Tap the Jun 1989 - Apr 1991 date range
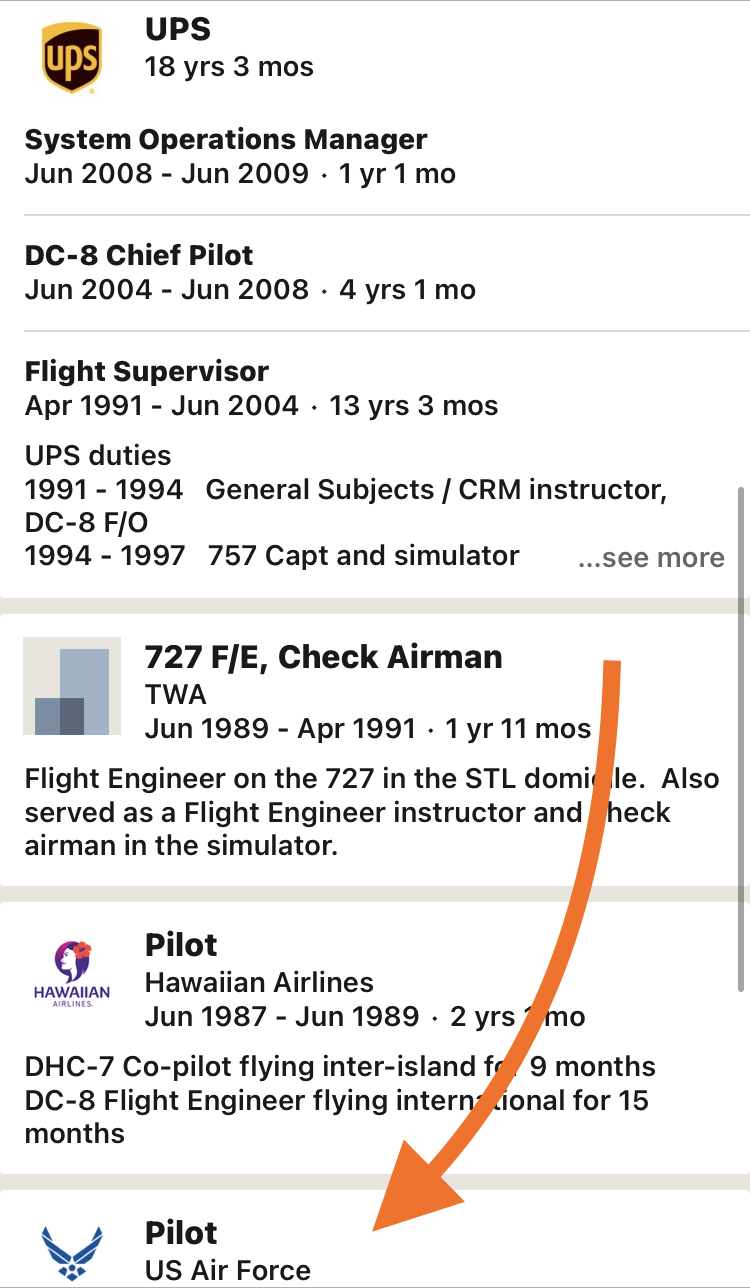 point(281,728)
